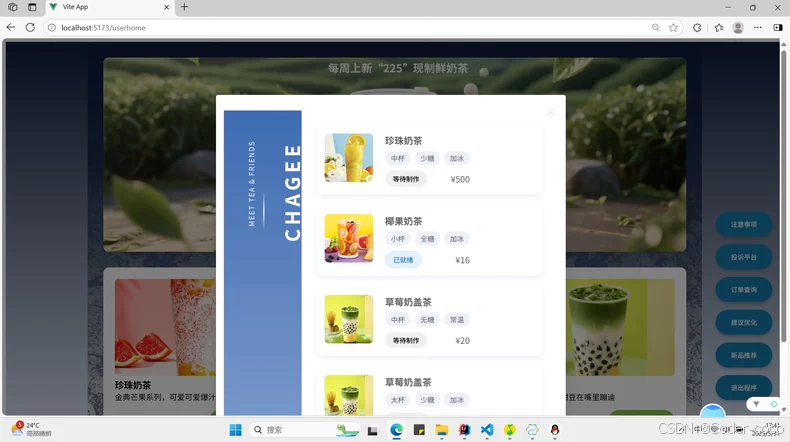Open Microsoft Edge from taskbar
The image size is (790, 442).
click(x=397, y=430)
